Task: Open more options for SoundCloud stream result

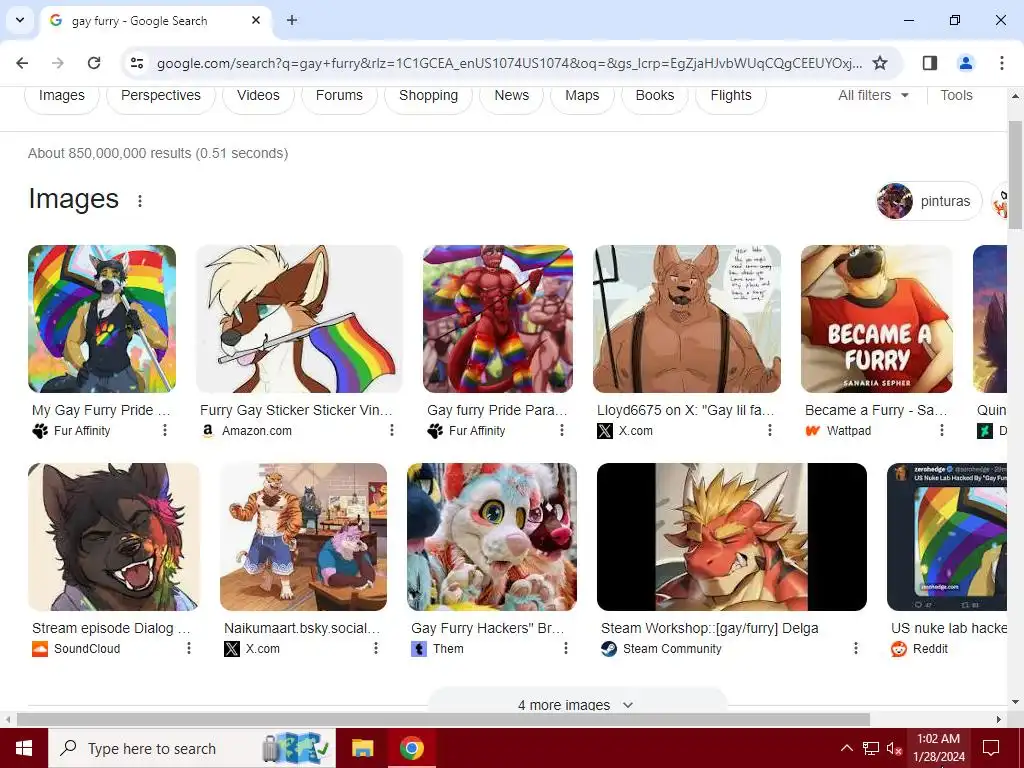Action: pyautogui.click(x=189, y=648)
